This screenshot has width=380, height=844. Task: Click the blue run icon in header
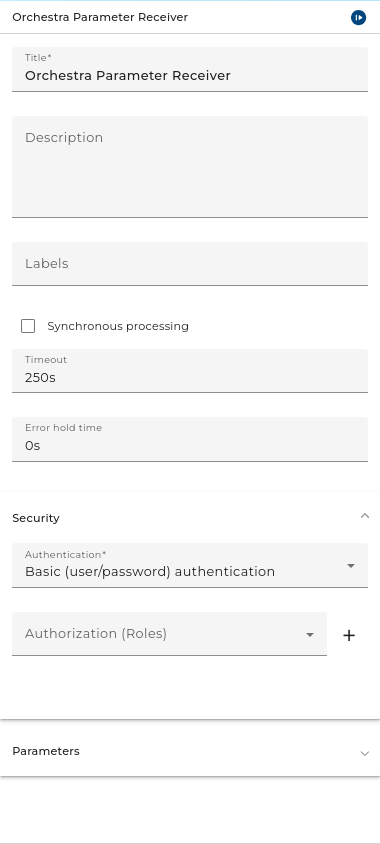pyautogui.click(x=358, y=17)
